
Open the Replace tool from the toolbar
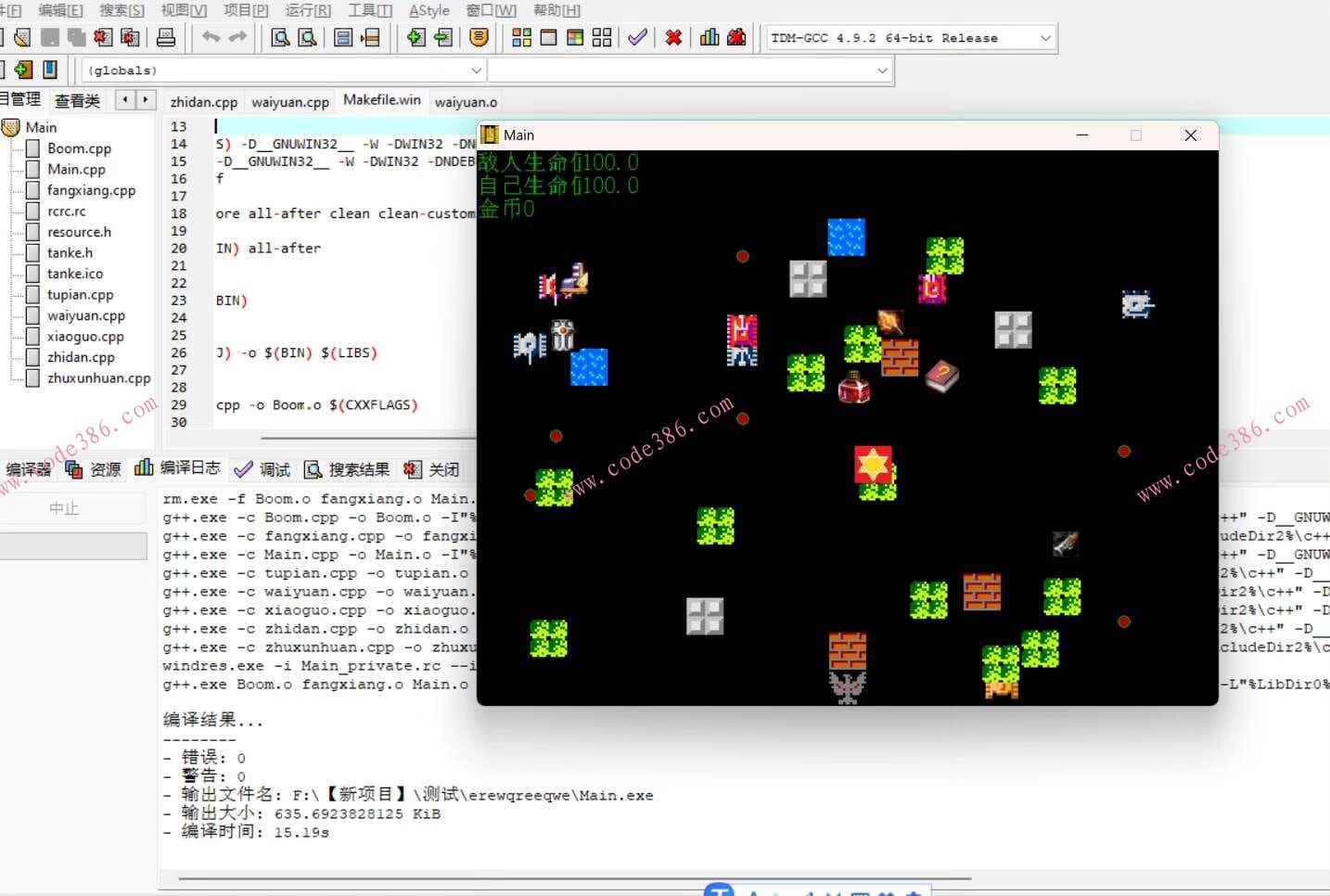[x=307, y=37]
